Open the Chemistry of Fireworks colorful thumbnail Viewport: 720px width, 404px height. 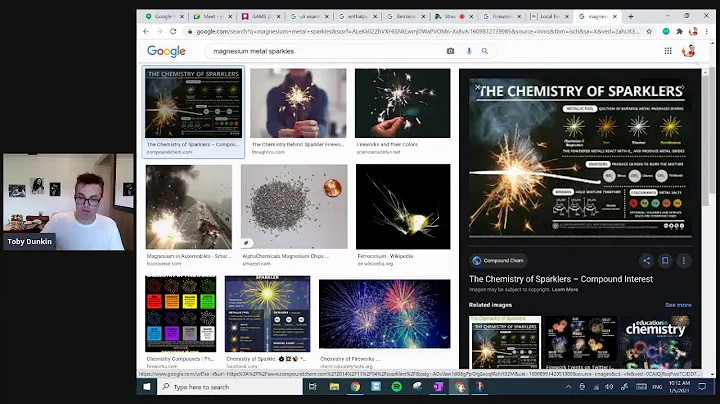pos(385,314)
